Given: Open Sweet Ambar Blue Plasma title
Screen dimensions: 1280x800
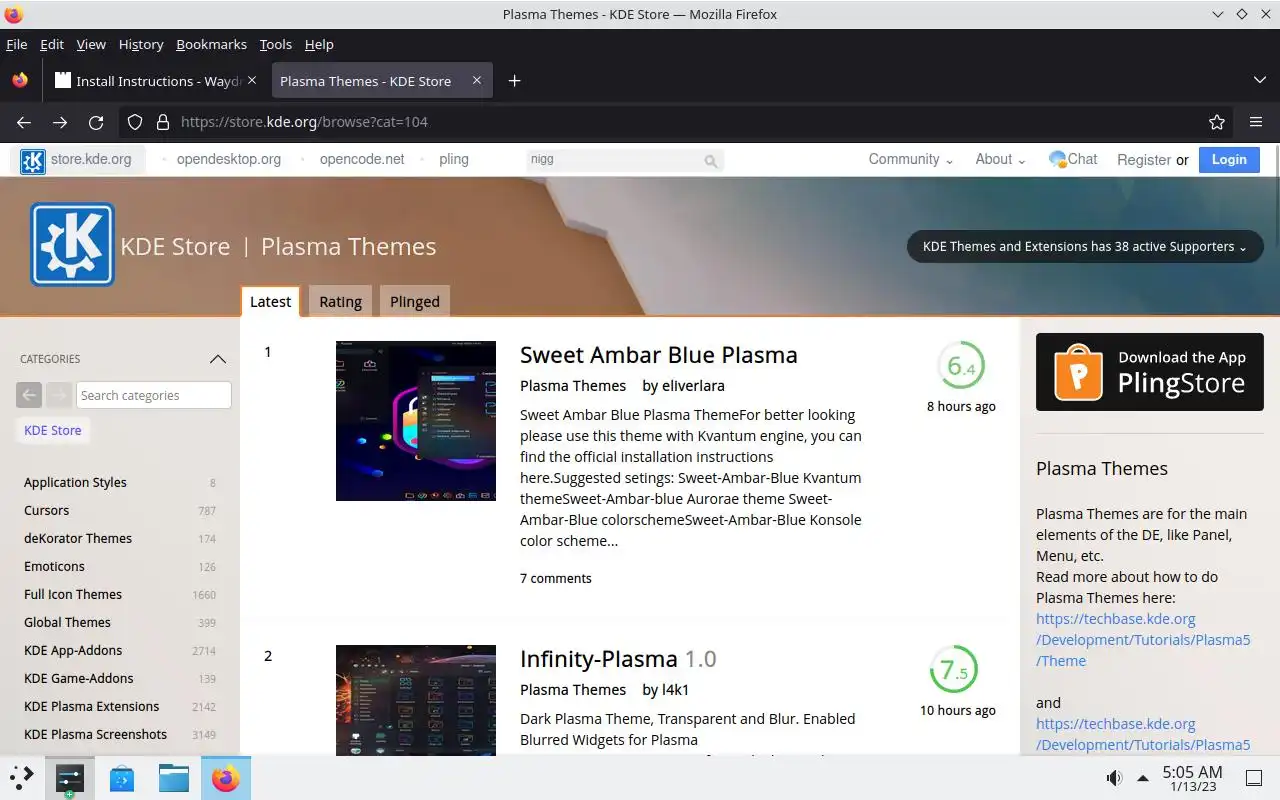Looking at the screenshot, I should pos(659,355).
